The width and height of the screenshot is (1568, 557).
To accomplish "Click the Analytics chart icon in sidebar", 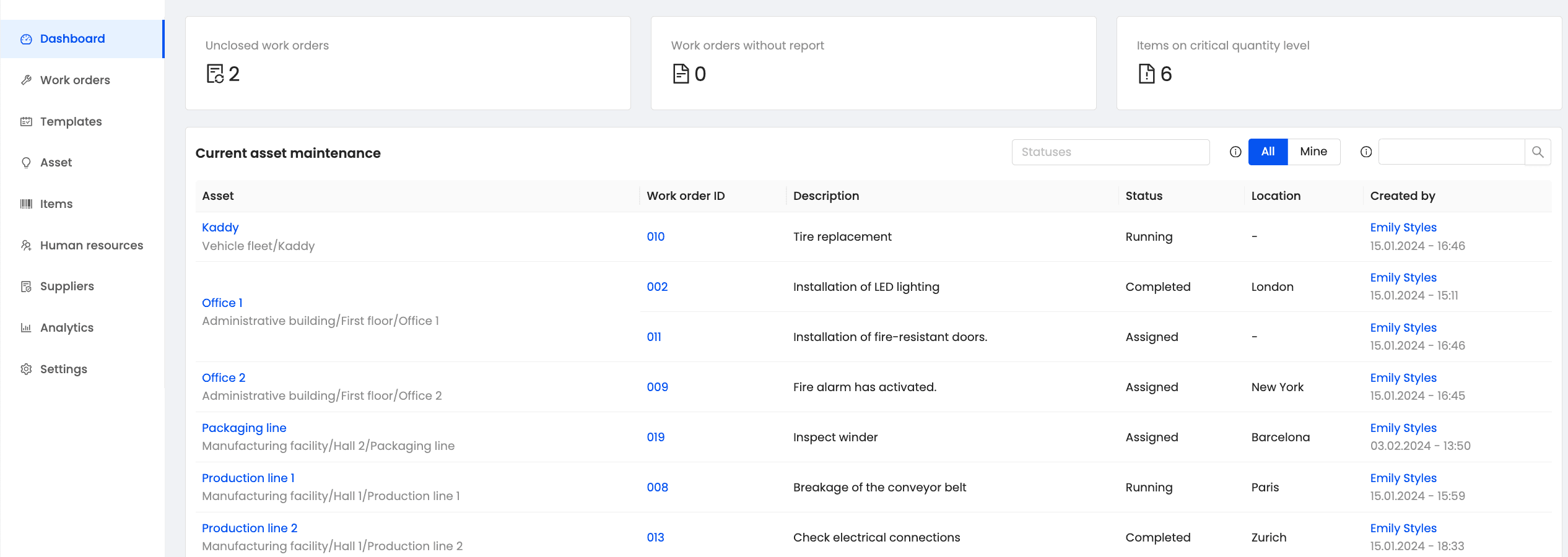I will [26, 328].
